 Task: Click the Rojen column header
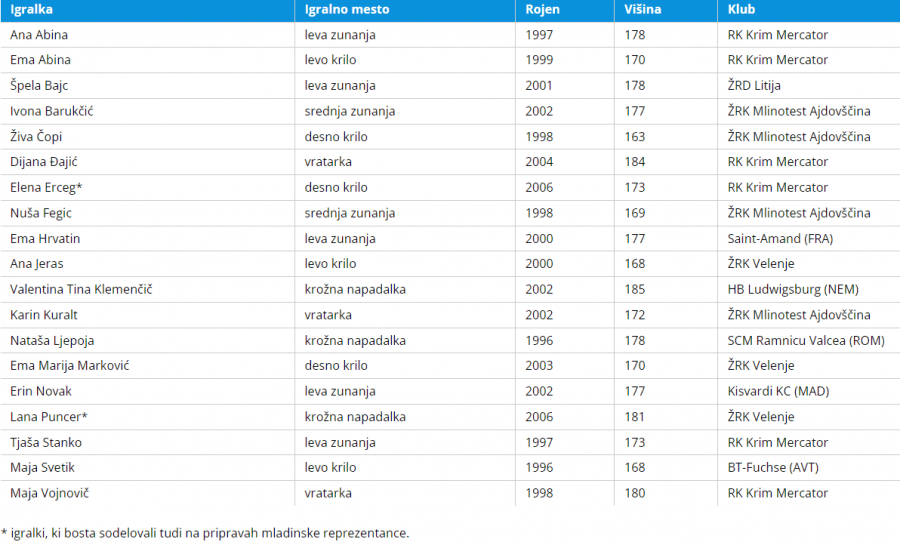pyautogui.click(x=542, y=9)
